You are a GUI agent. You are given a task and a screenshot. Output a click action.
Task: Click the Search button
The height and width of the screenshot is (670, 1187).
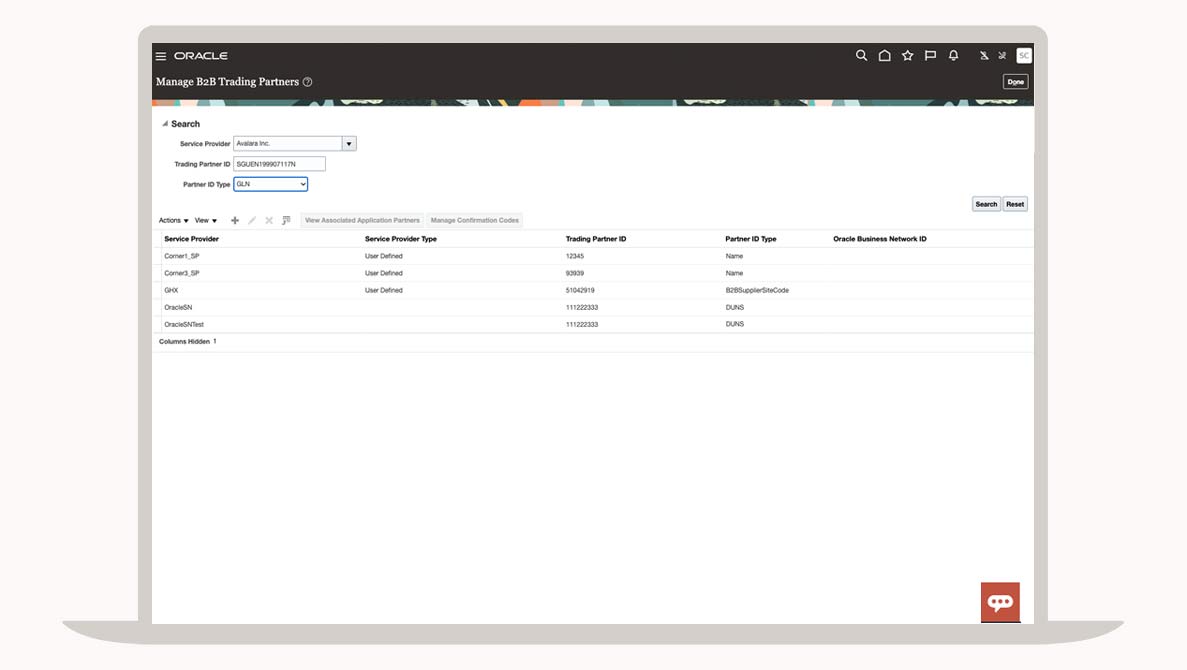coord(986,204)
